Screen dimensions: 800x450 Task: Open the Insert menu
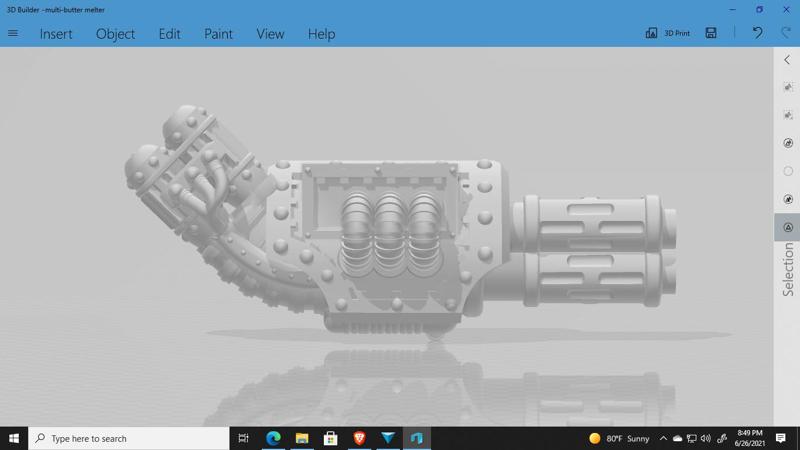point(56,34)
